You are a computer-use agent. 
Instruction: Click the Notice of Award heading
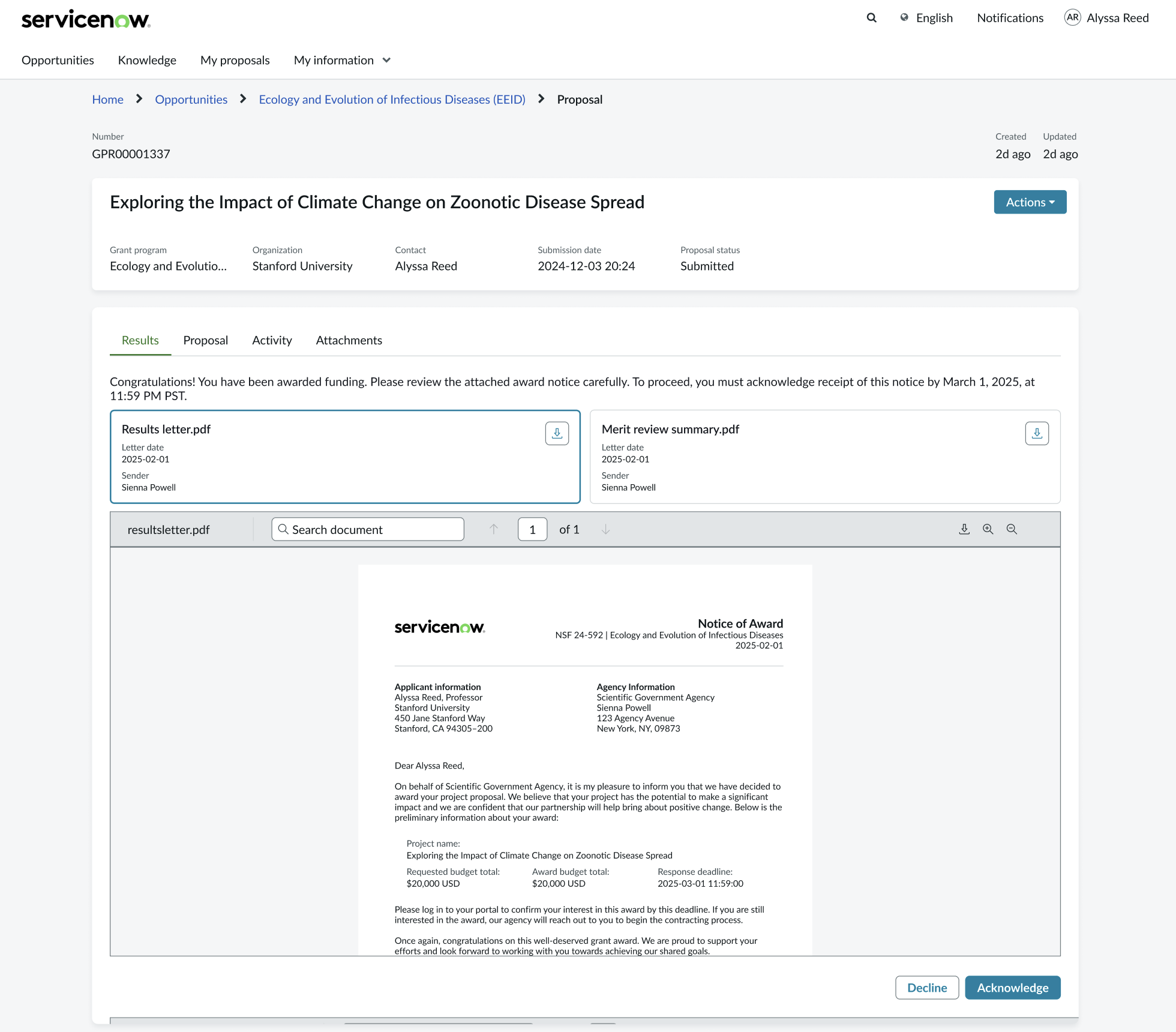click(740, 623)
